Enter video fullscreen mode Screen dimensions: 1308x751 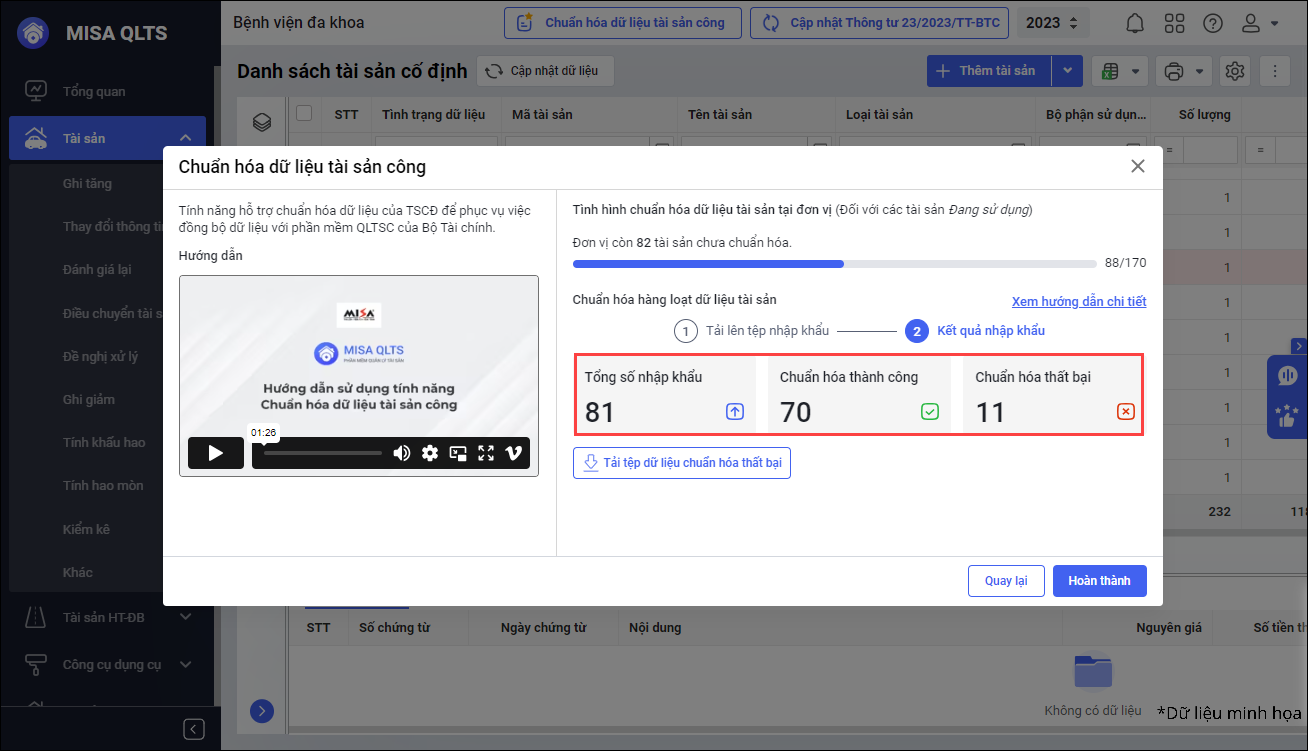tap(486, 453)
